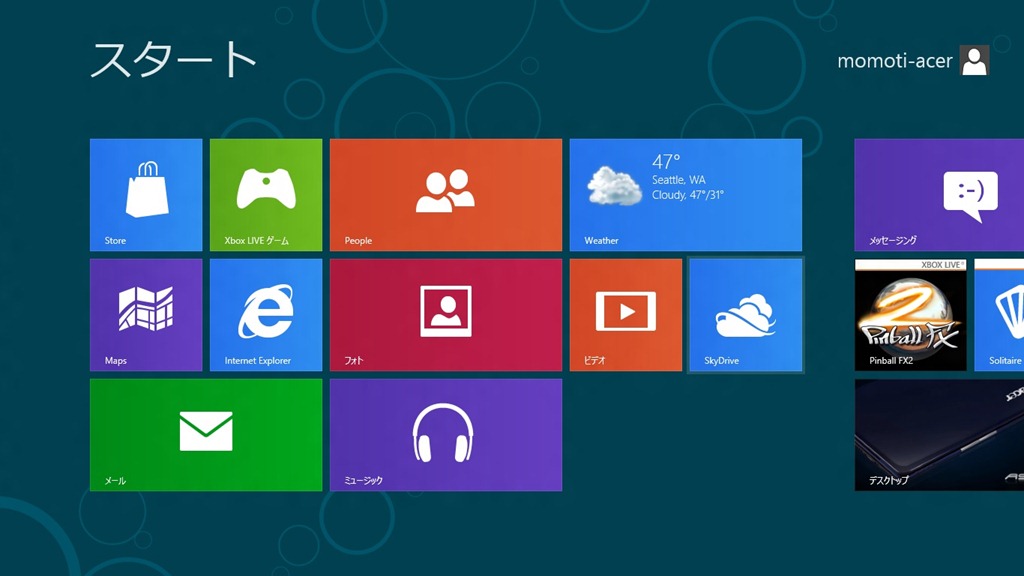Open the Maps tile
This screenshot has height=576, width=1024.
pyautogui.click(x=146, y=315)
